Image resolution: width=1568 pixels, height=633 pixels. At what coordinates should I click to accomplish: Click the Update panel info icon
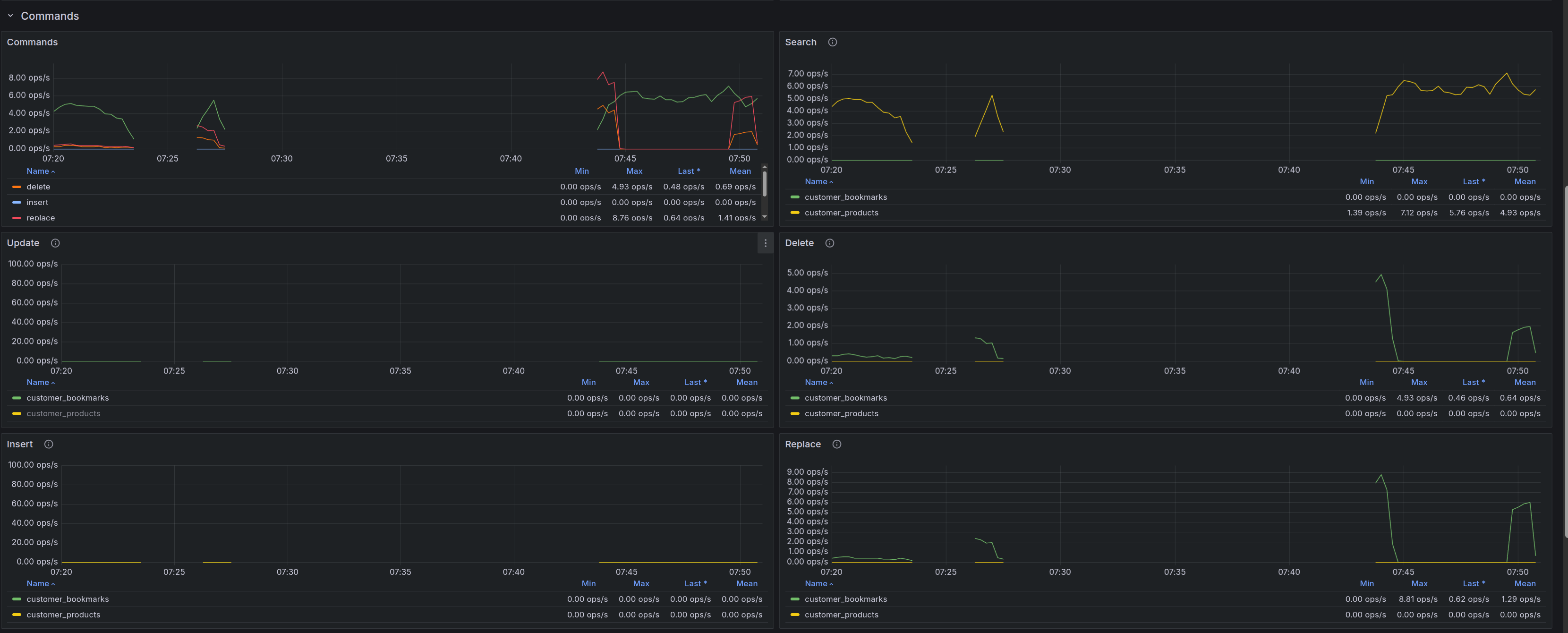click(x=55, y=243)
